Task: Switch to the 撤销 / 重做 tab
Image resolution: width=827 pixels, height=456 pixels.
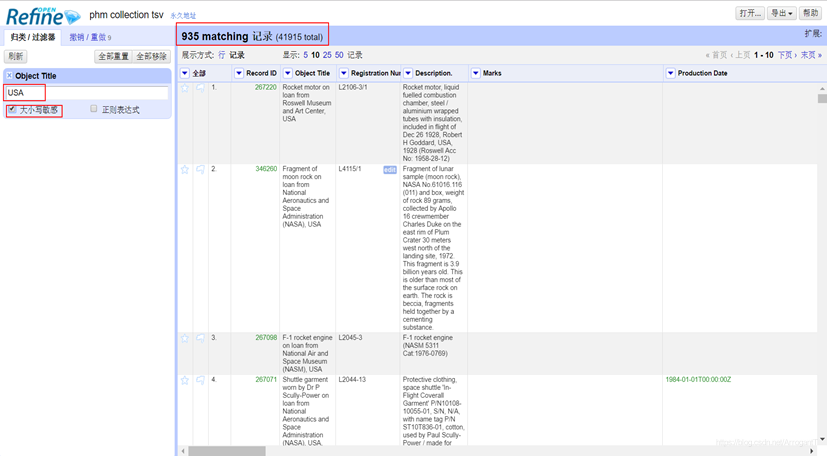Action: [90, 37]
